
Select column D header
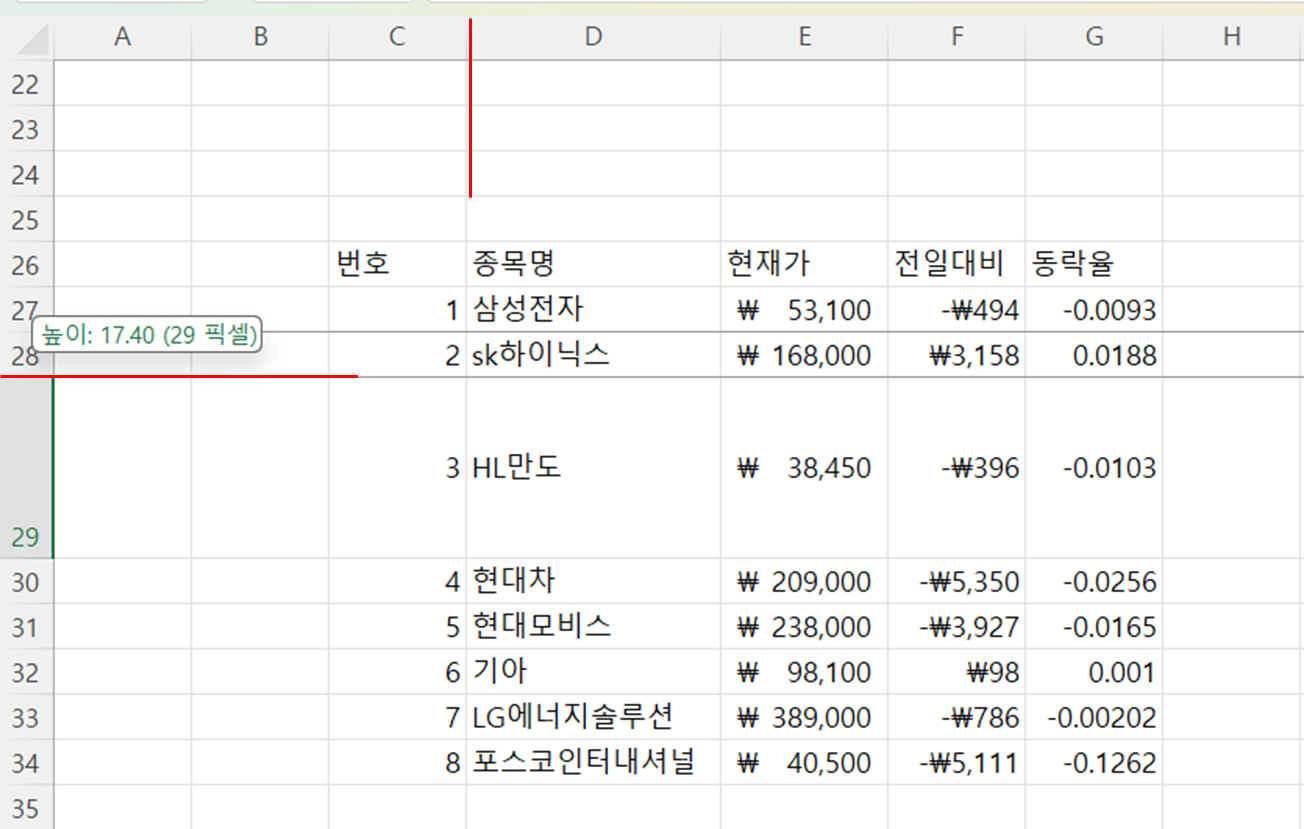tap(593, 38)
